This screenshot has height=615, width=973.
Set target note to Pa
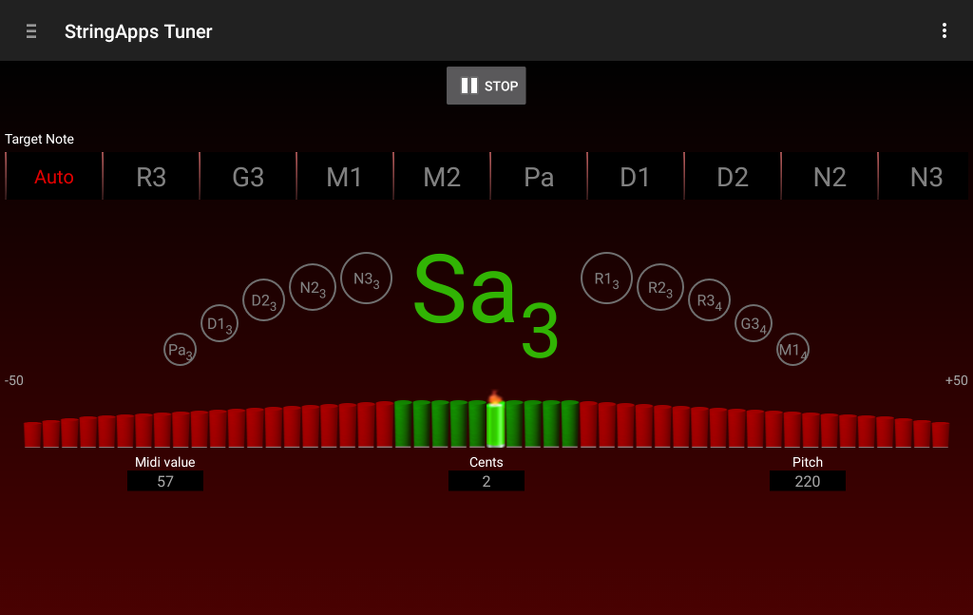pyautogui.click(x=539, y=177)
